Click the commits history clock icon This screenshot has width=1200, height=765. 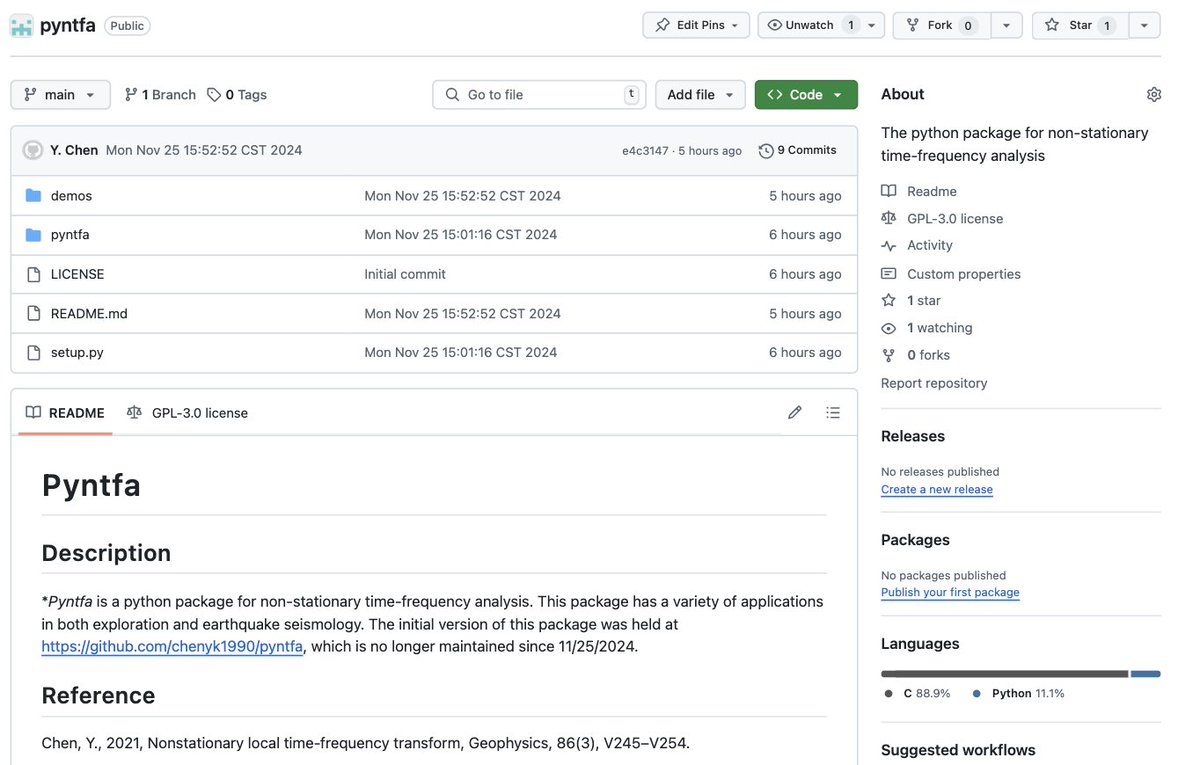pos(766,150)
